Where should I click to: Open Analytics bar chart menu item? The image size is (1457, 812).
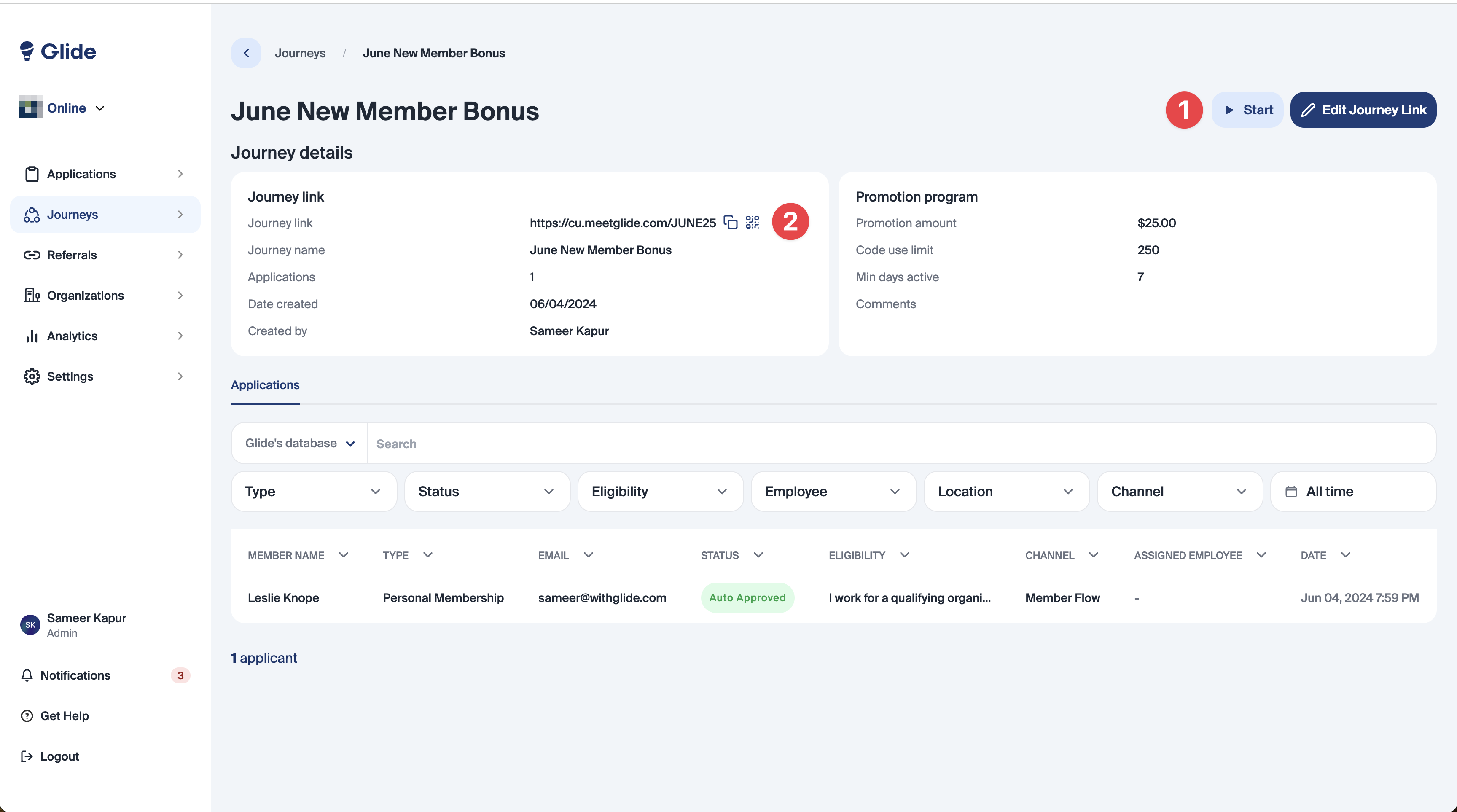pos(32,336)
